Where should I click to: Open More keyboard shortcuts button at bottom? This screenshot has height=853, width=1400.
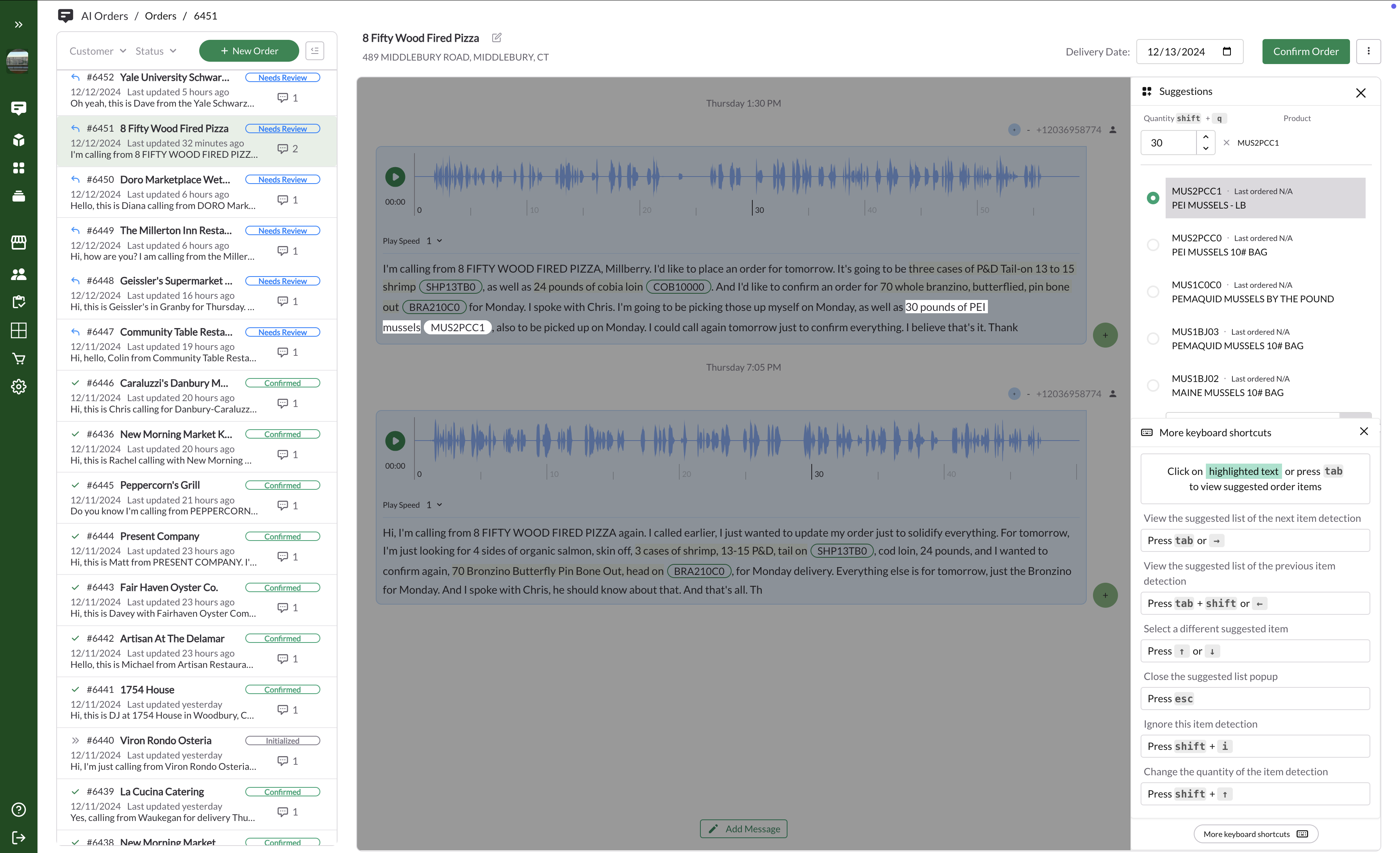pyautogui.click(x=1256, y=834)
